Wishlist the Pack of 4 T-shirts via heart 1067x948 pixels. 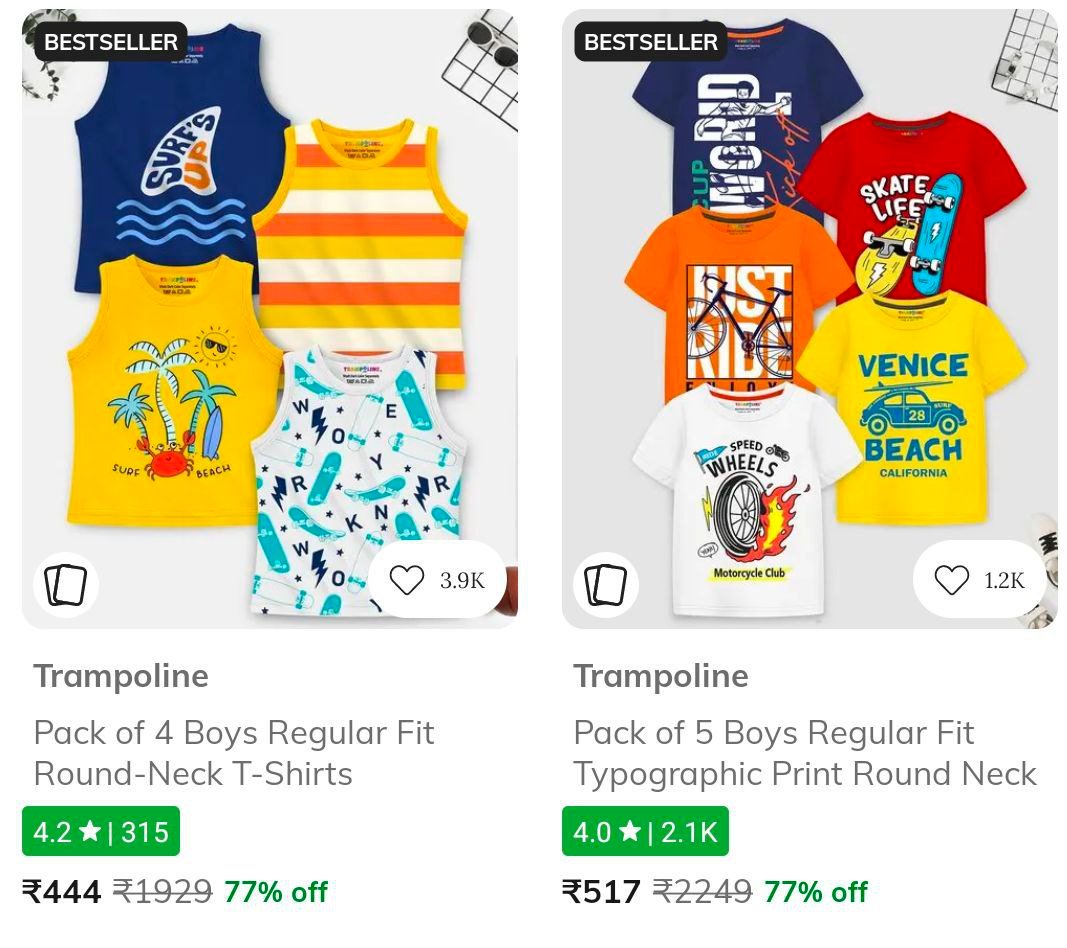point(407,580)
